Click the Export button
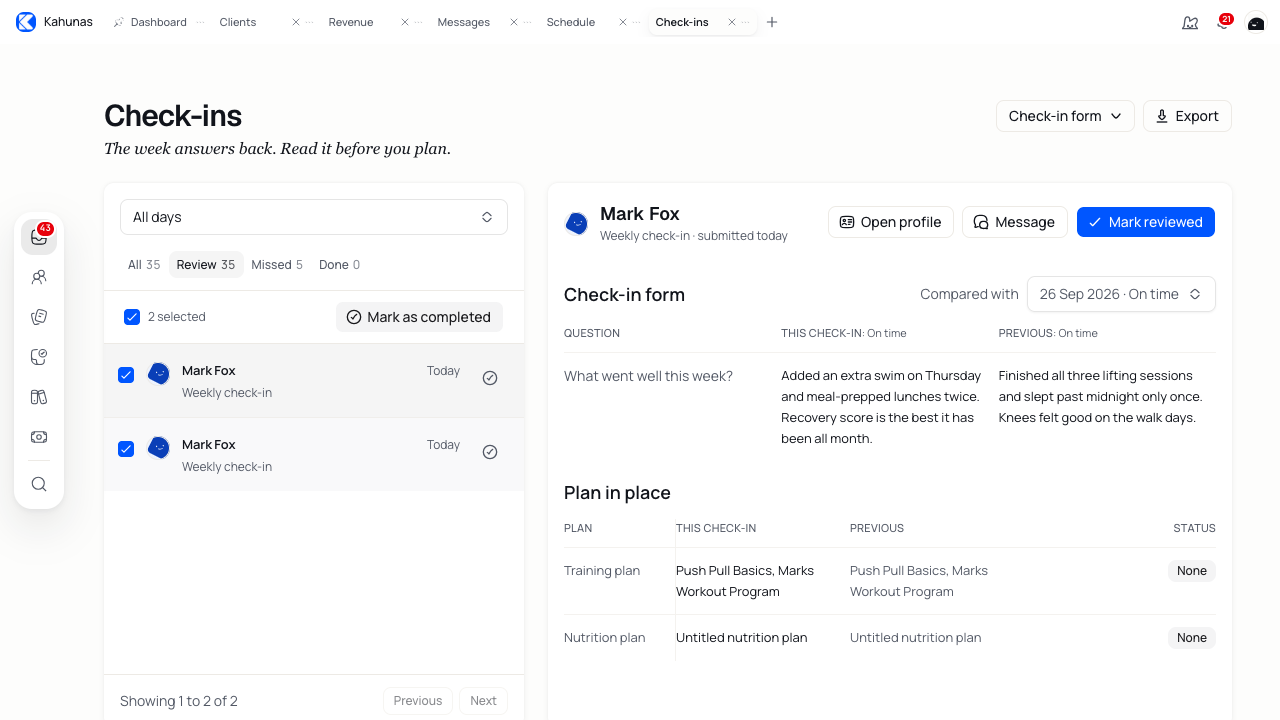Image resolution: width=1280 pixels, height=720 pixels. point(1187,116)
